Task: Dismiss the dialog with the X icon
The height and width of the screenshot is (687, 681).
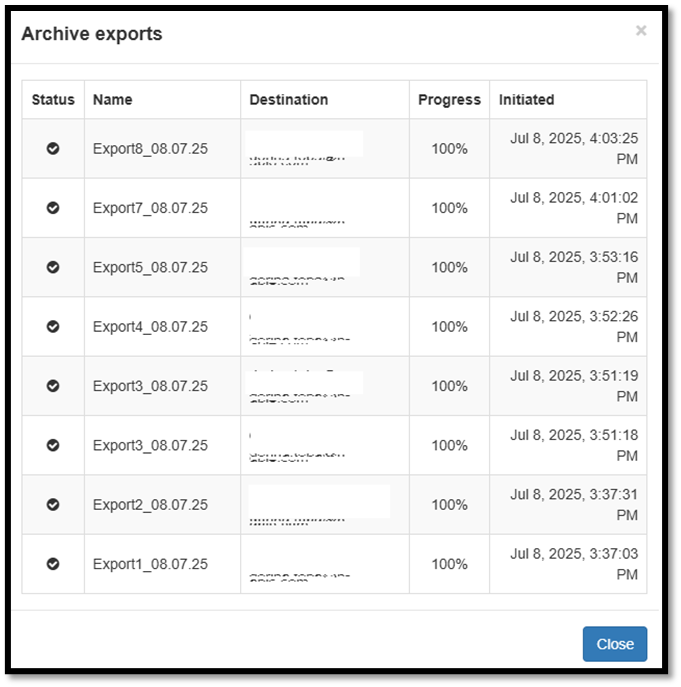Action: coord(641,31)
